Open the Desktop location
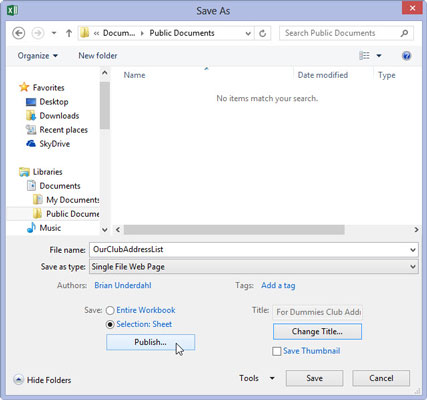The width and height of the screenshot is (427, 400). (x=54, y=102)
